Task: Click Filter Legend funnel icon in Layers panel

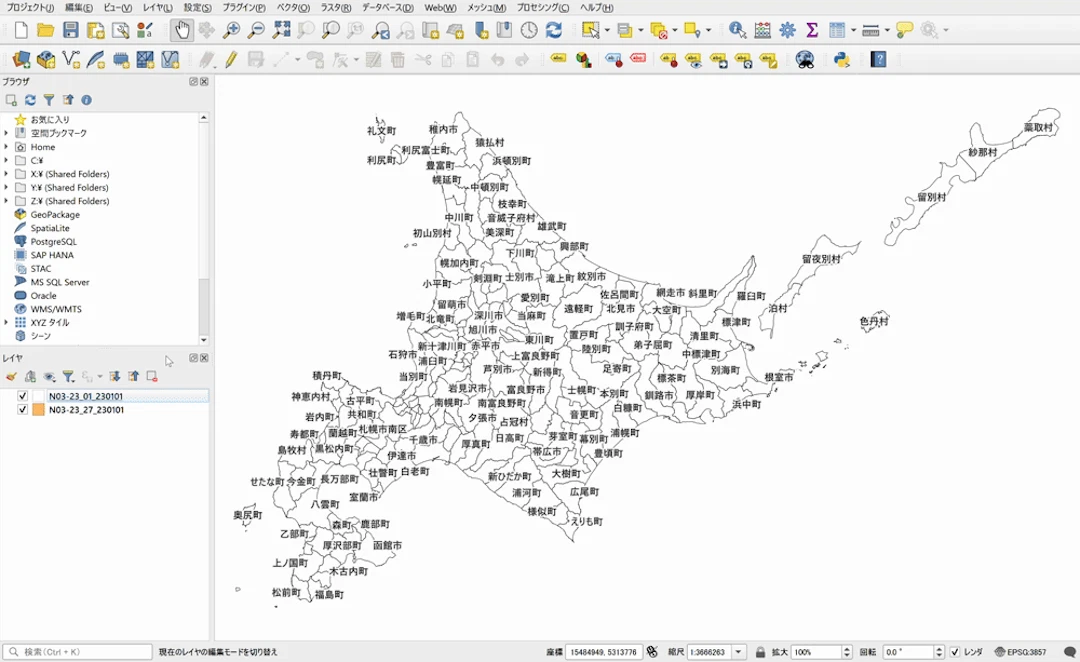Action: point(68,377)
